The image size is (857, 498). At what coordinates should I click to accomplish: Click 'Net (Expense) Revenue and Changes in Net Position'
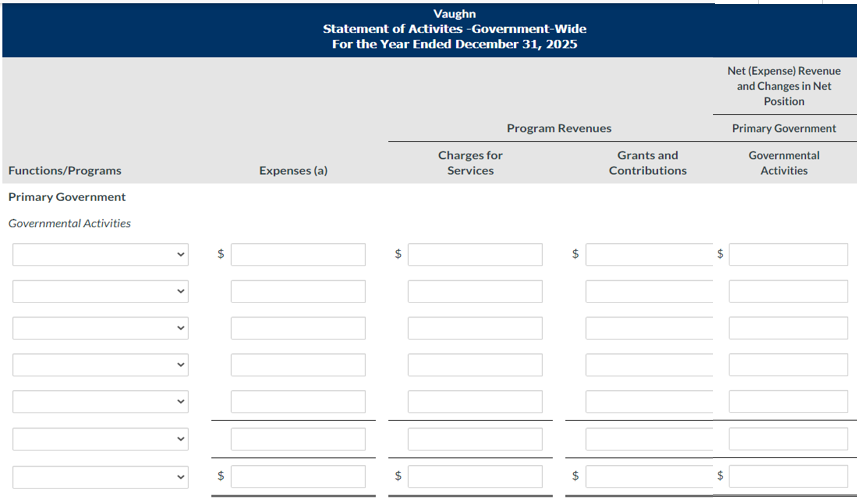click(784, 86)
